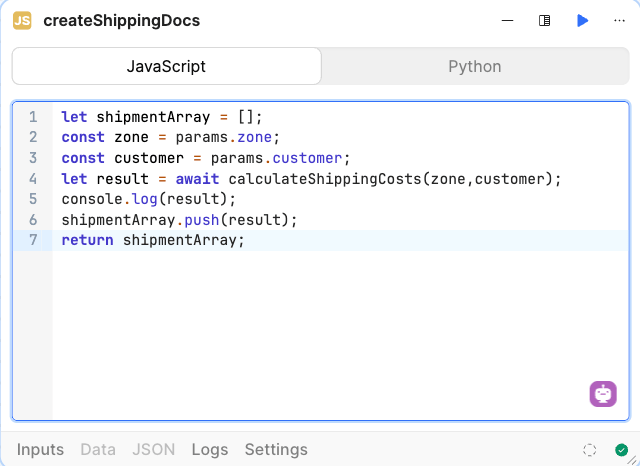Viewport: 640px width, 466px height.
Task: Select the JSON tab
Action: (x=153, y=449)
